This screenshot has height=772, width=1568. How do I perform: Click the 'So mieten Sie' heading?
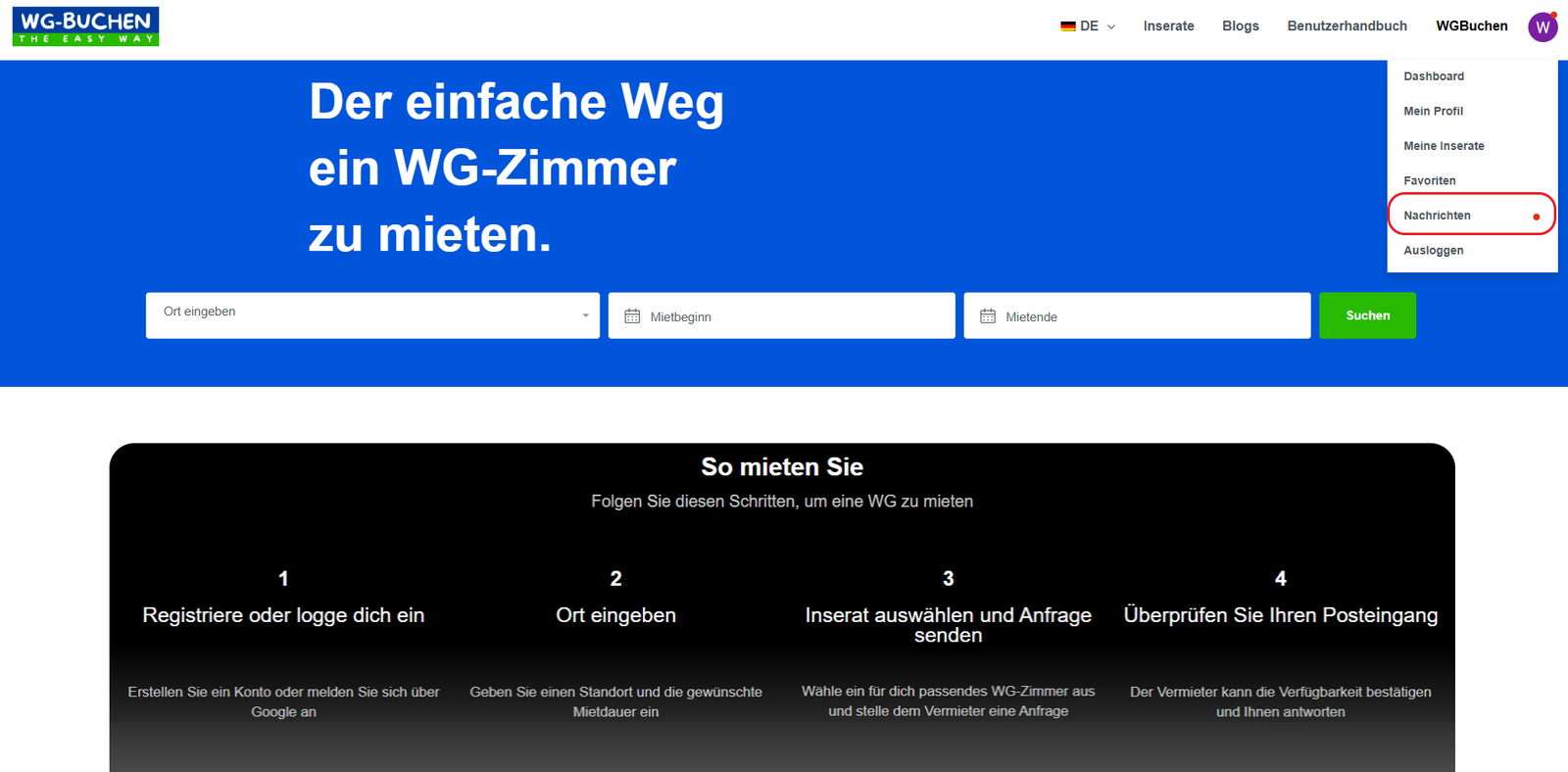782,467
